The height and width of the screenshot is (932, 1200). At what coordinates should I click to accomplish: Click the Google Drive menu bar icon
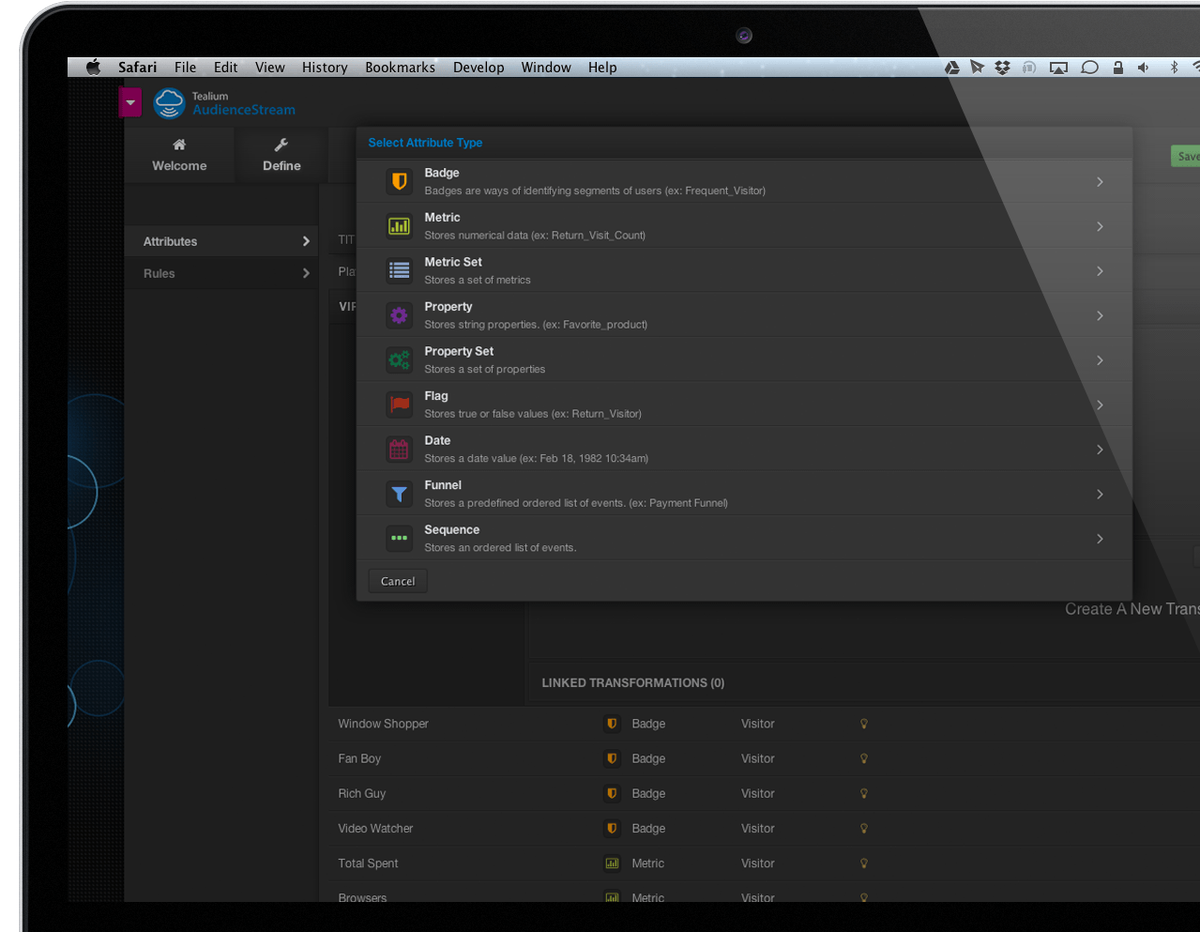(x=952, y=68)
